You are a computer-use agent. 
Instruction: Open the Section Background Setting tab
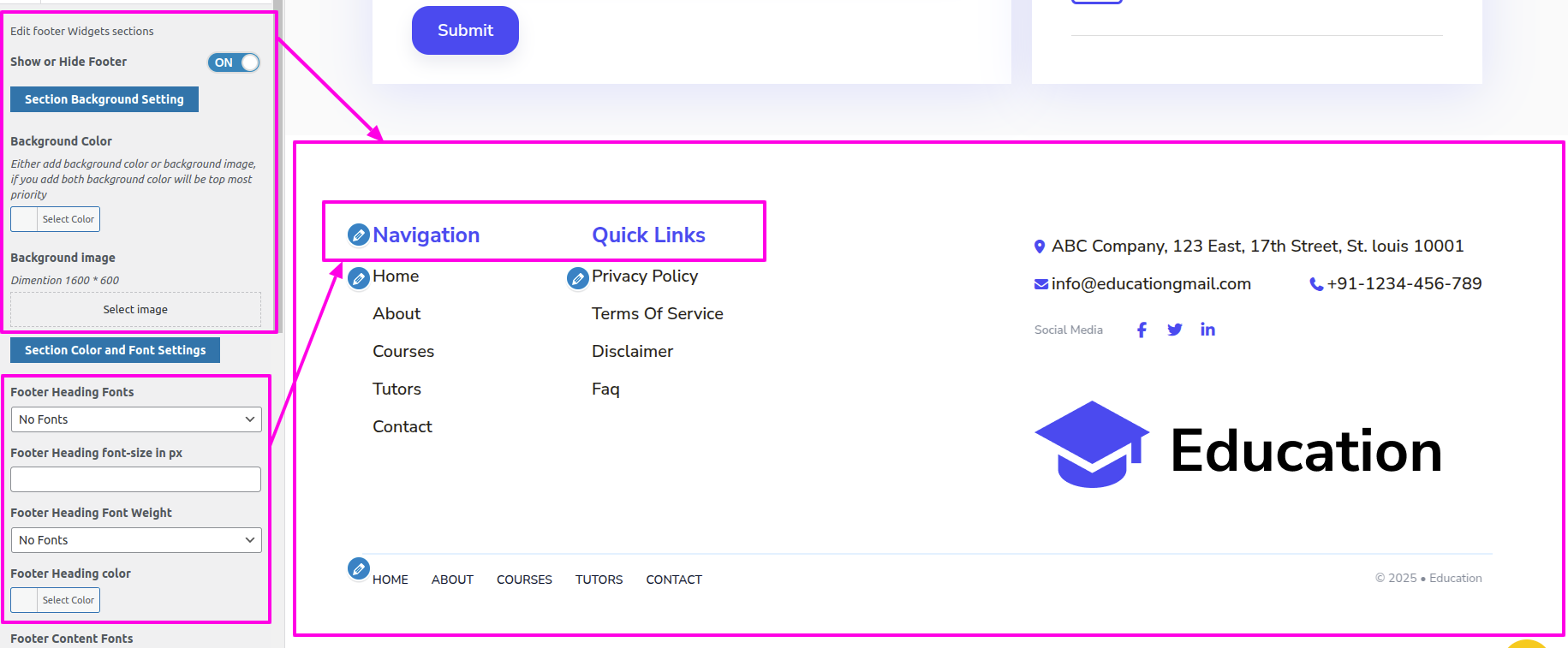click(x=104, y=99)
